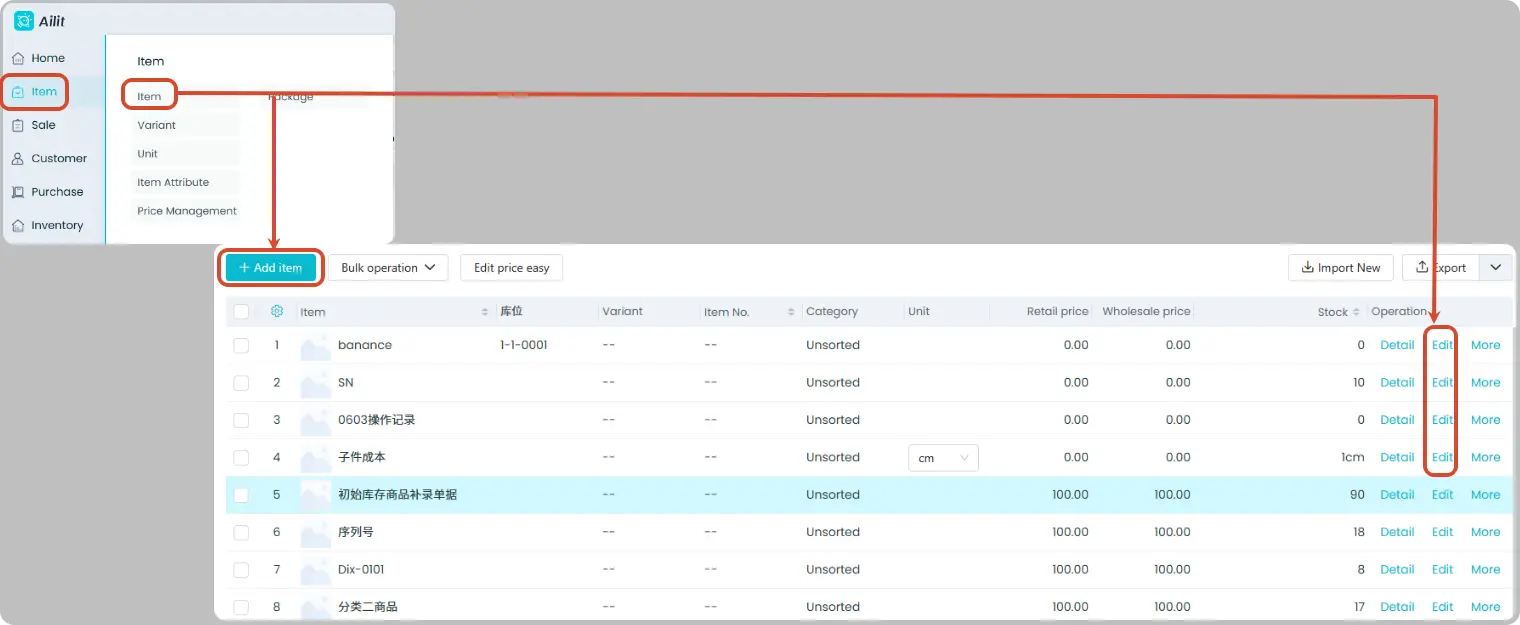This screenshot has height=625, width=1520.
Task: Toggle the select-all header checkbox
Action: coord(241,312)
